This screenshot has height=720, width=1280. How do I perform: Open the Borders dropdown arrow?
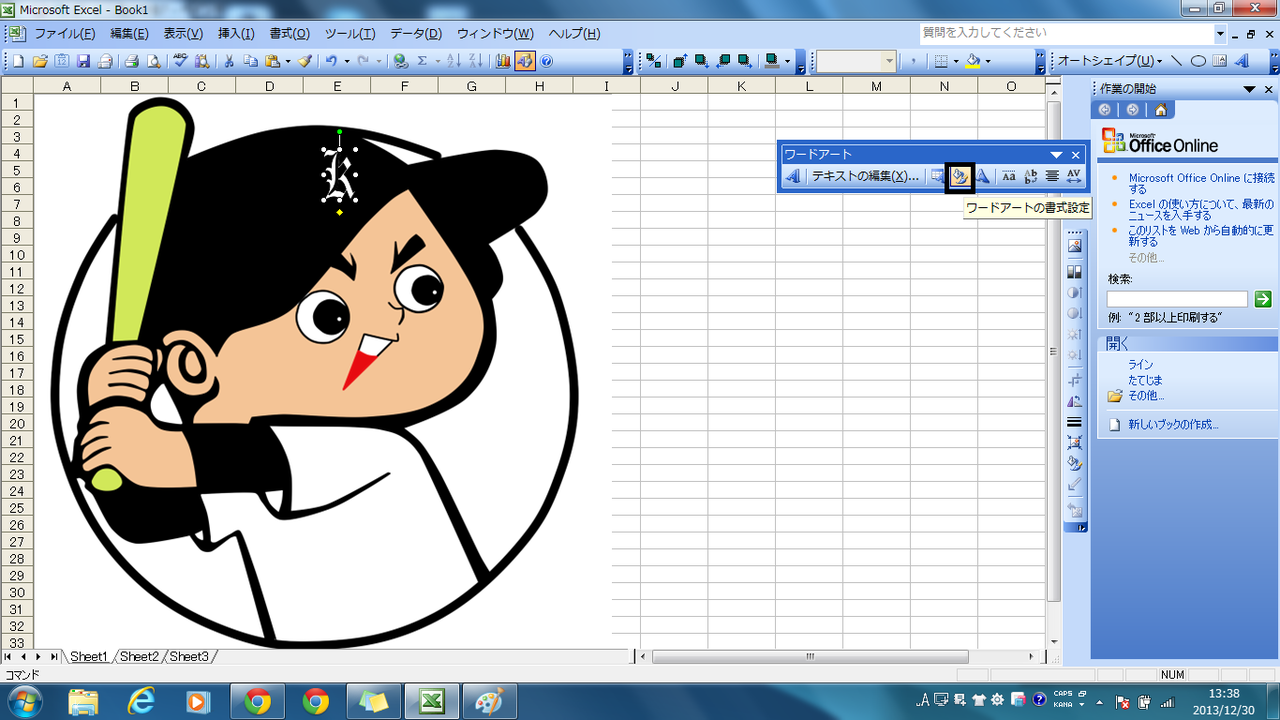(x=956, y=61)
